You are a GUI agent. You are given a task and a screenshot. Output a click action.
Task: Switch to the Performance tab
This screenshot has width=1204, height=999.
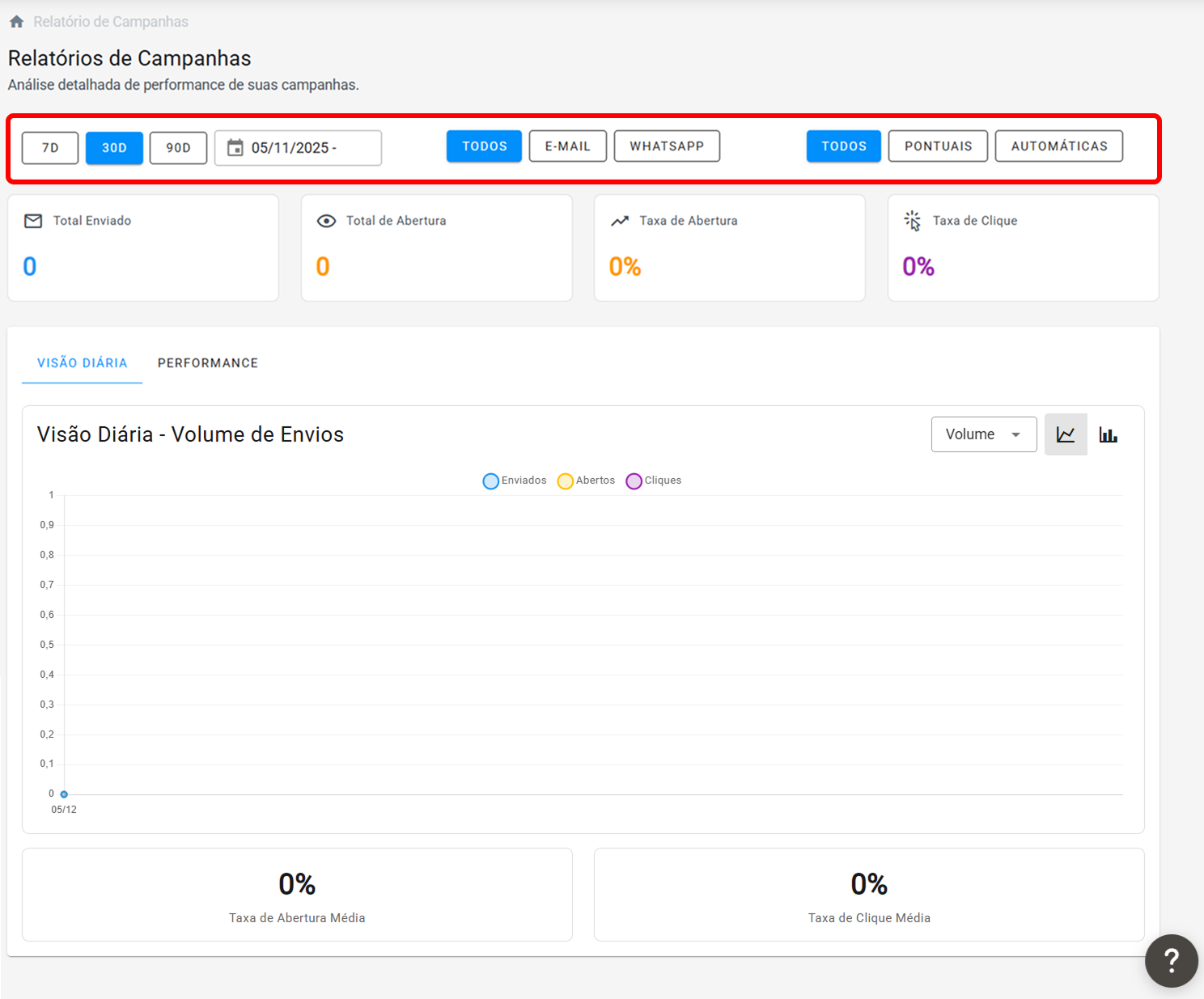pos(208,363)
